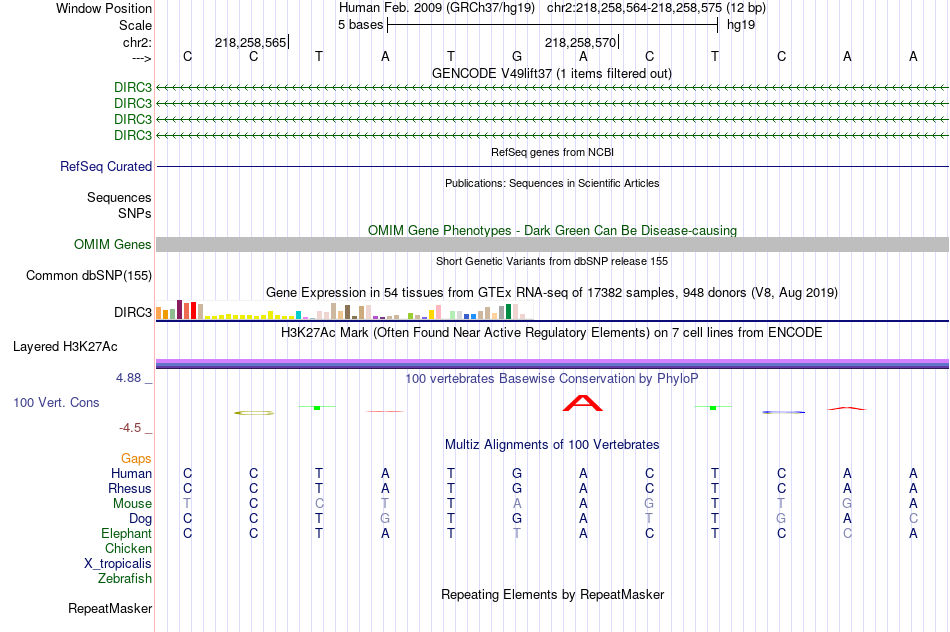The height and width of the screenshot is (632, 950).
Task: Click the Layered H3K27Ac track label
Action: [65, 347]
